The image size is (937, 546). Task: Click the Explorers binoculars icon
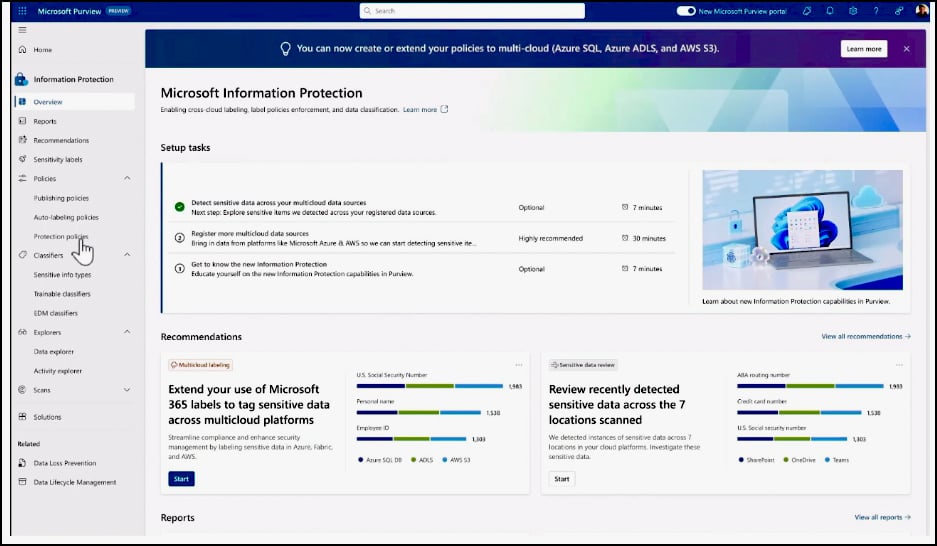[22, 332]
